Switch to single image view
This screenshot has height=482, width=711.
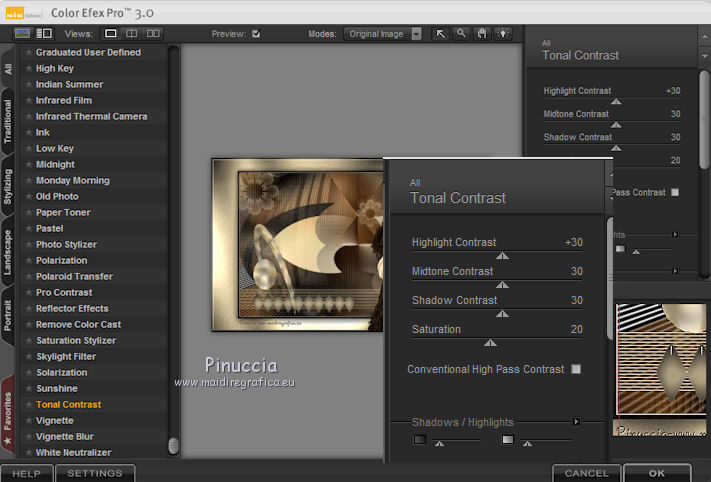[x=112, y=33]
